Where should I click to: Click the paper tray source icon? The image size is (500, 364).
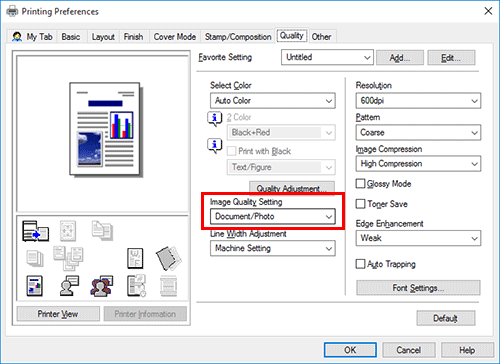pos(35,231)
